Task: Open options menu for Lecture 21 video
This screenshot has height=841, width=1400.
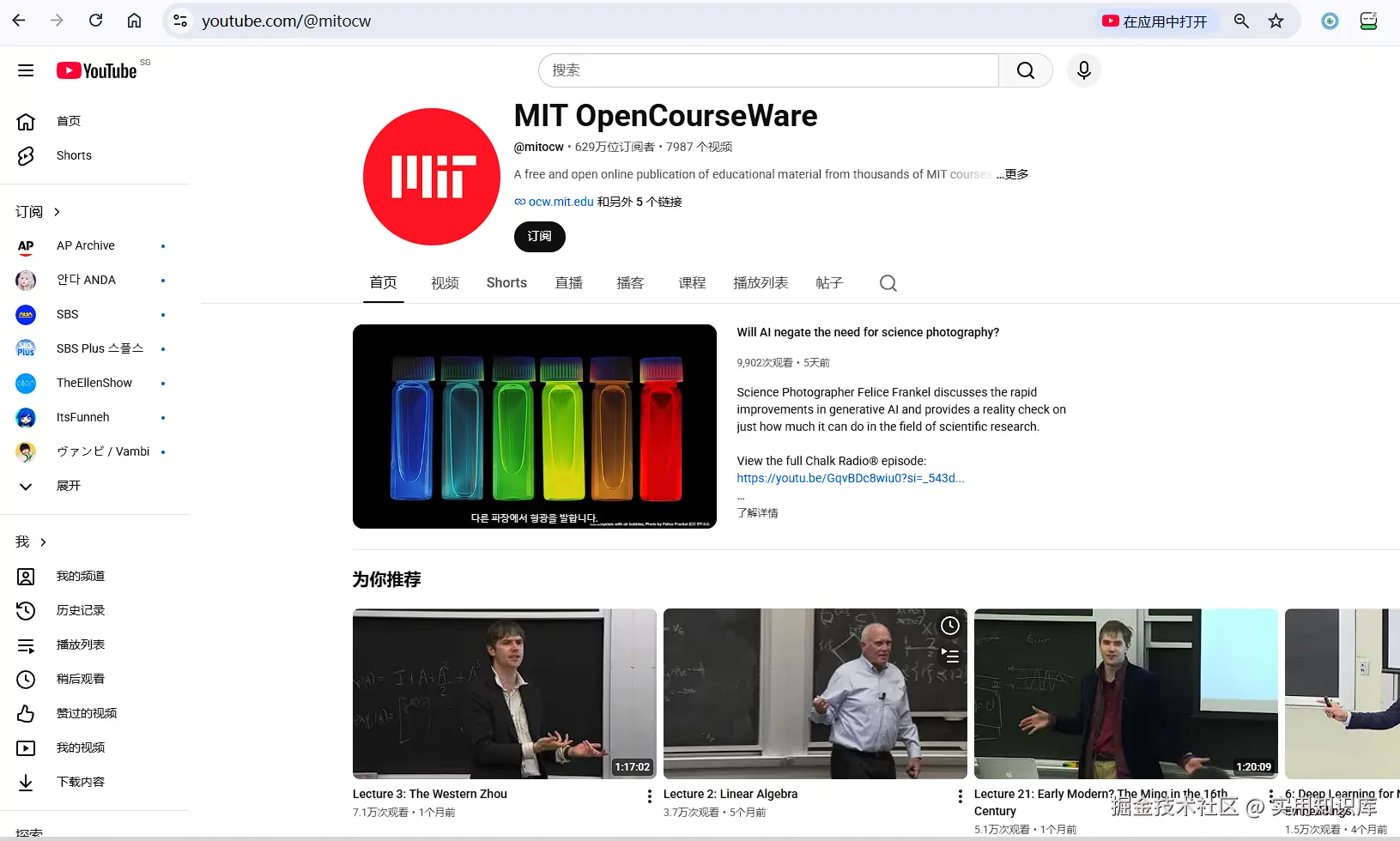Action: click(x=1270, y=796)
